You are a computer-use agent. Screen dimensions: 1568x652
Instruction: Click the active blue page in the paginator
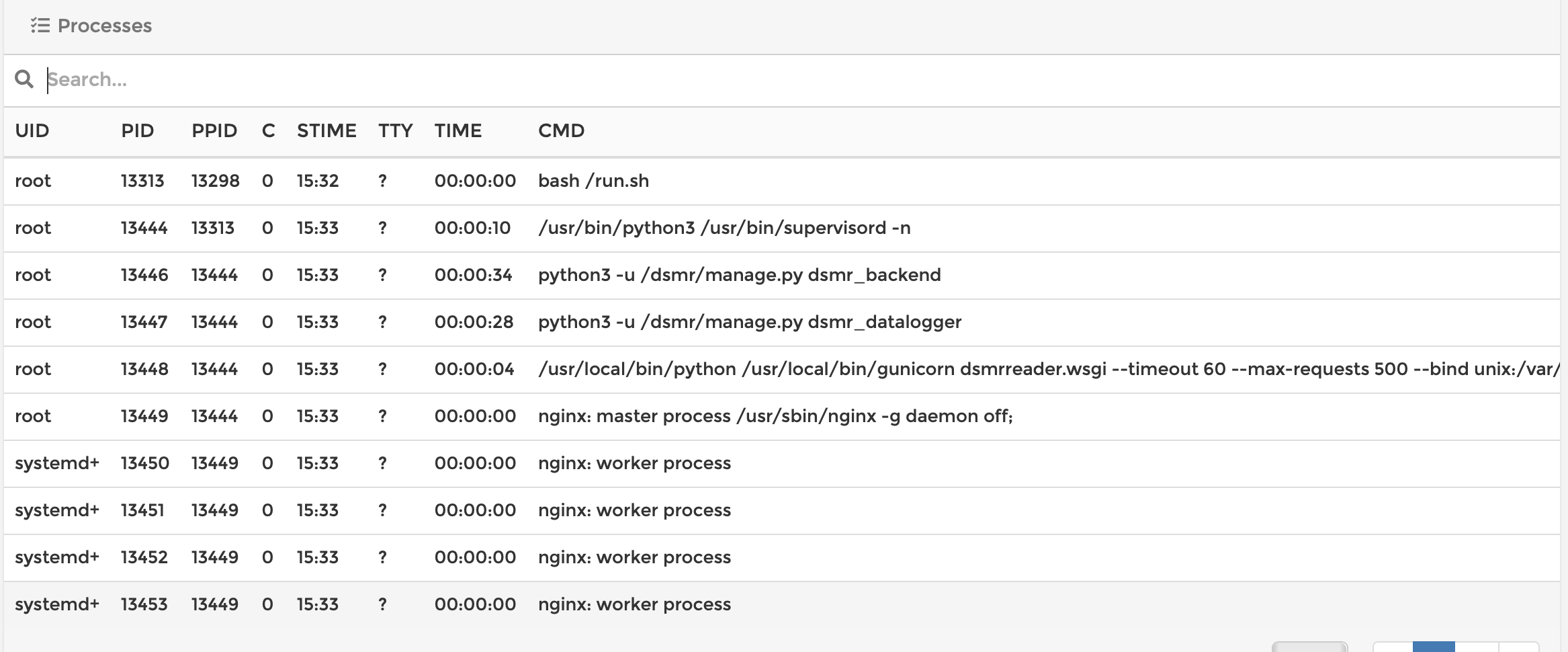pyautogui.click(x=1434, y=647)
